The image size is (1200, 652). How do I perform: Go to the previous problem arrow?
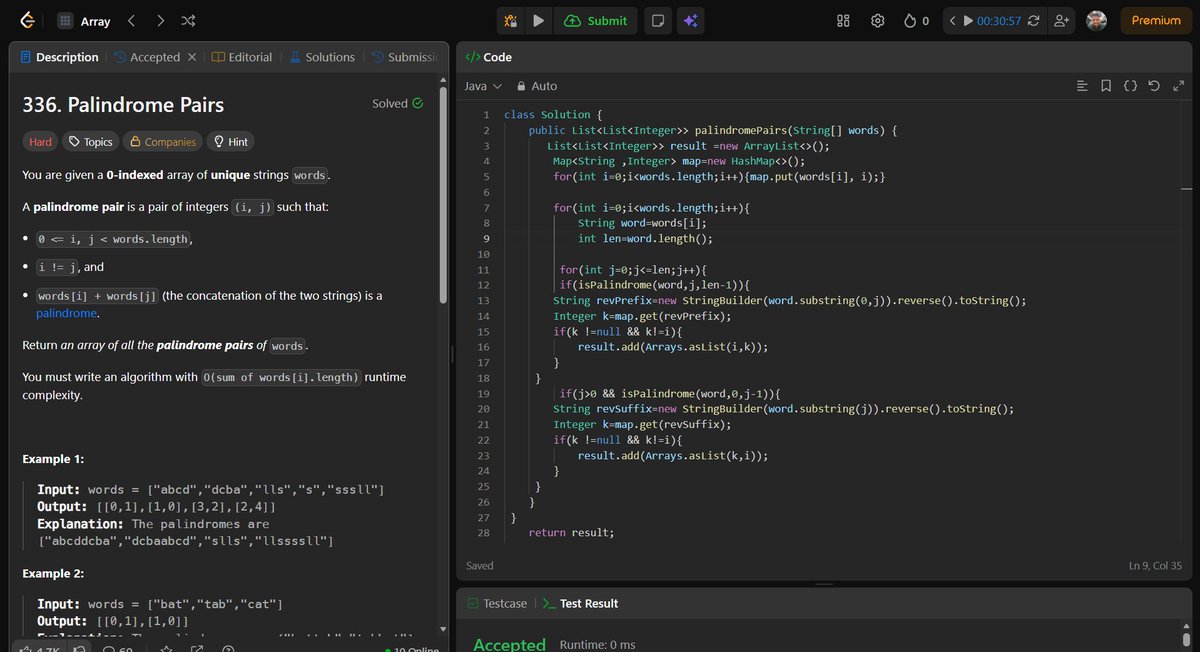coord(132,20)
